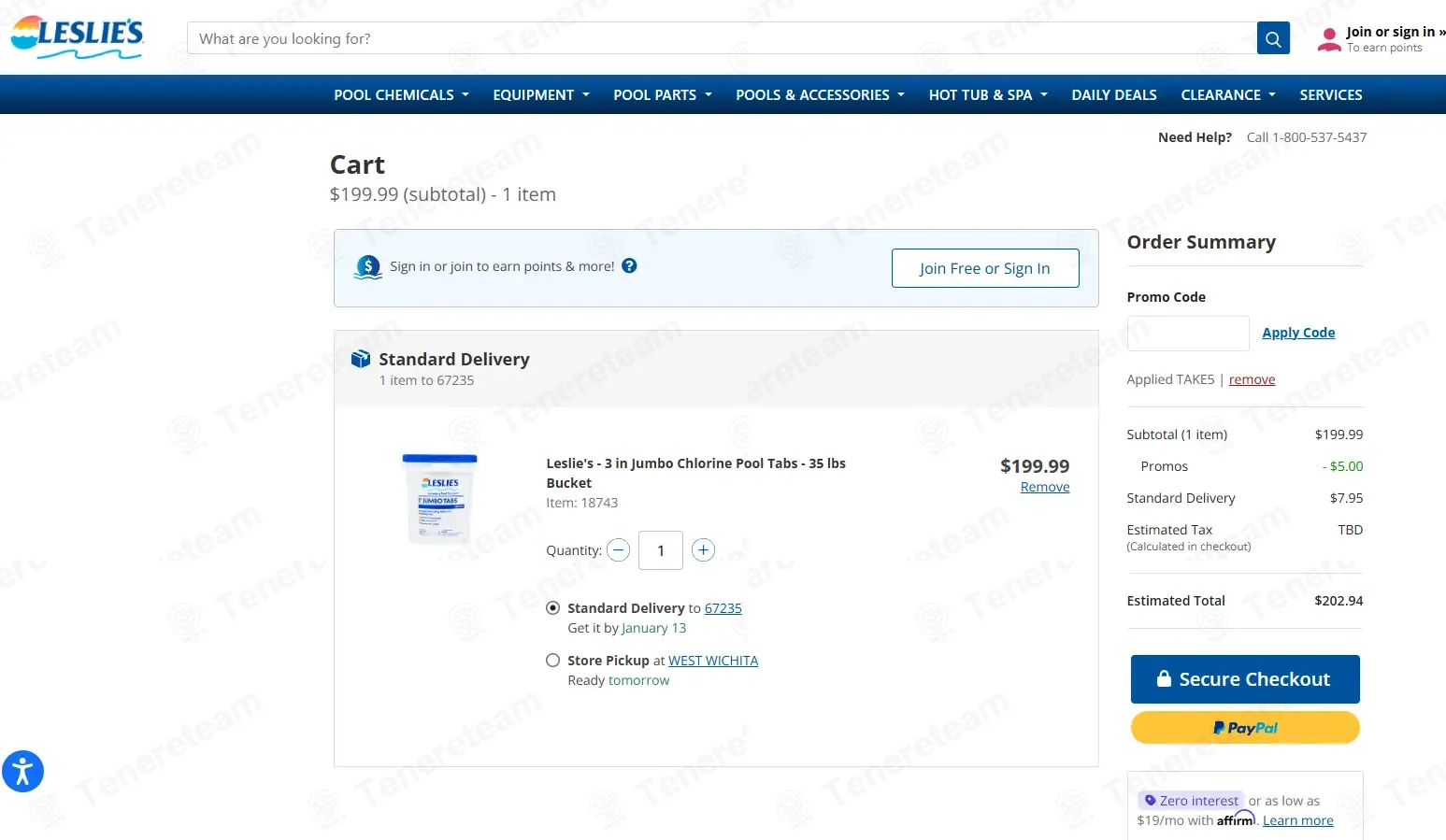1446x840 pixels.
Task: Click the rewards help question mark icon
Action: (x=629, y=266)
